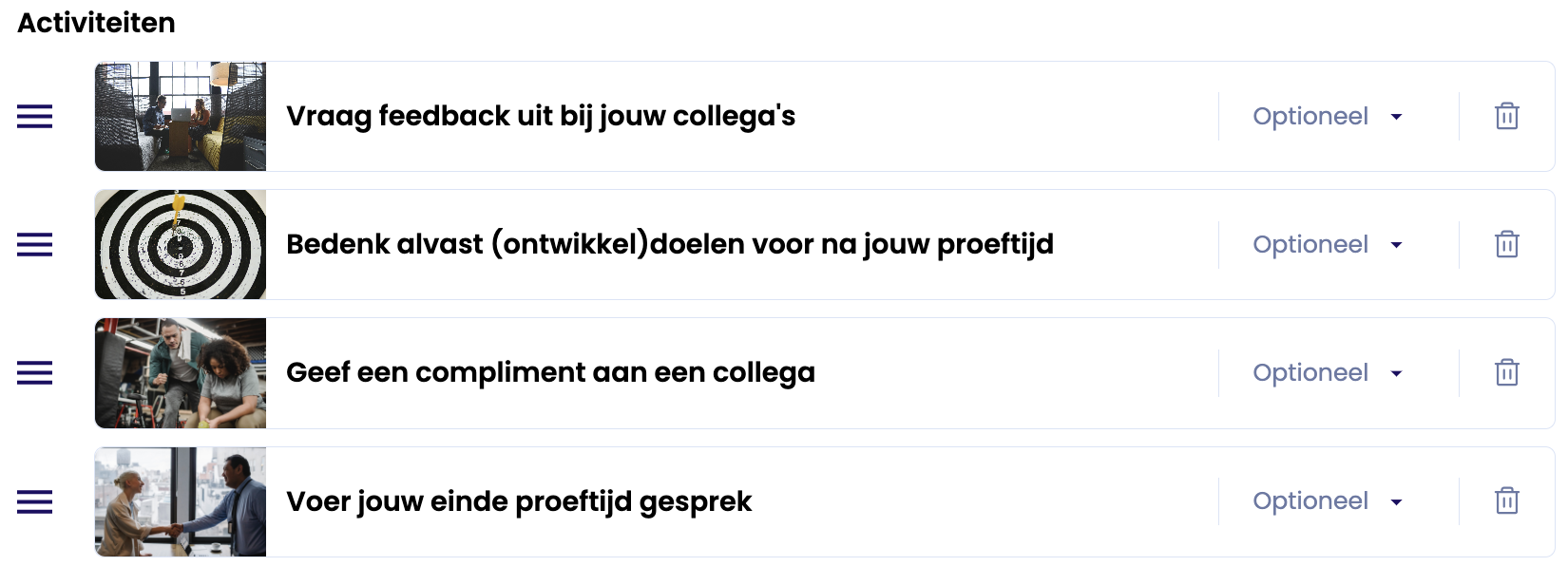Click the workshop colleagues thumbnail image
The width and height of the screenshot is (1568, 585).
[x=181, y=372]
